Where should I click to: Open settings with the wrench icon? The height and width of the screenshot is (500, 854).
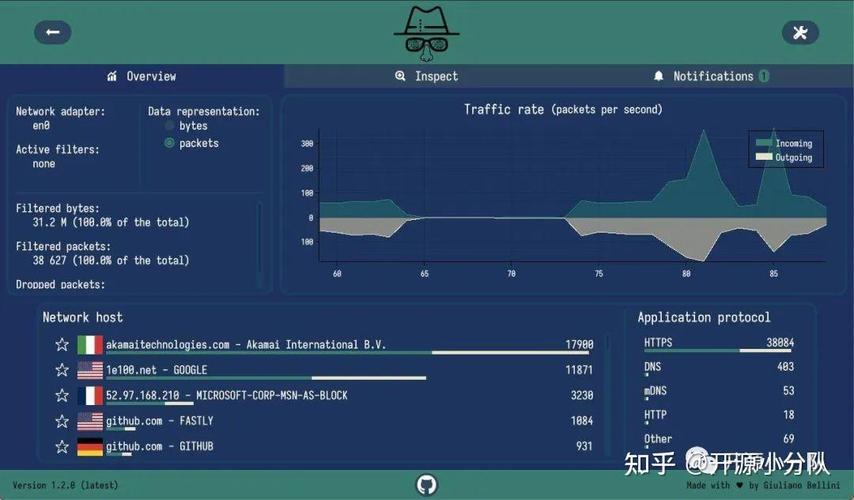[800, 33]
